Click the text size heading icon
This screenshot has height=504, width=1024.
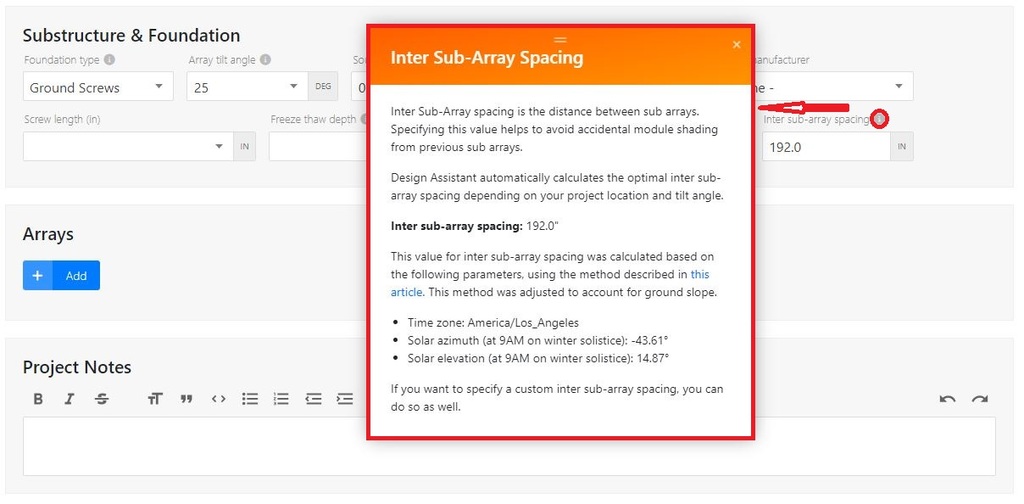tap(154, 399)
